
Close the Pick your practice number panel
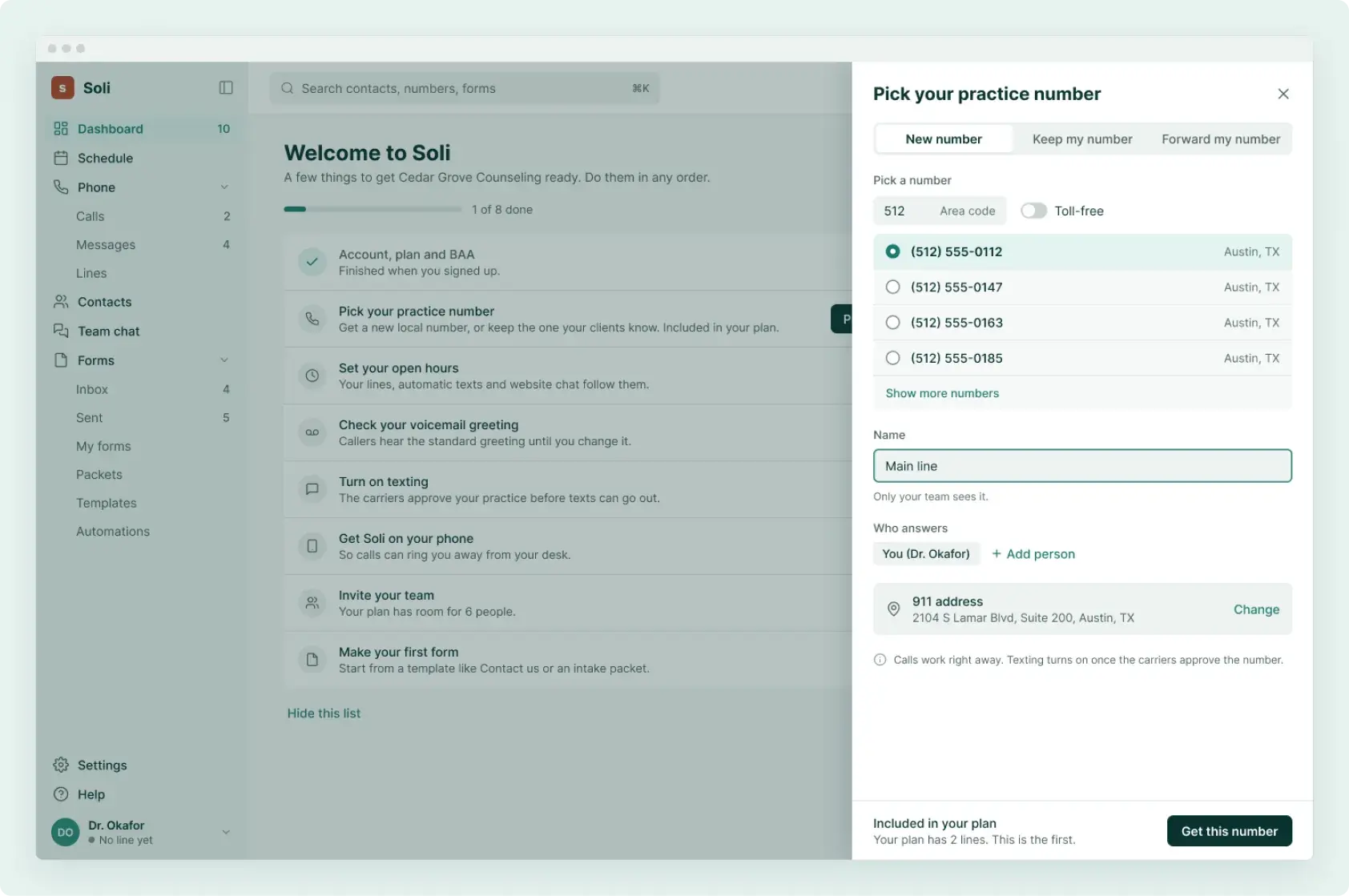tap(1283, 94)
